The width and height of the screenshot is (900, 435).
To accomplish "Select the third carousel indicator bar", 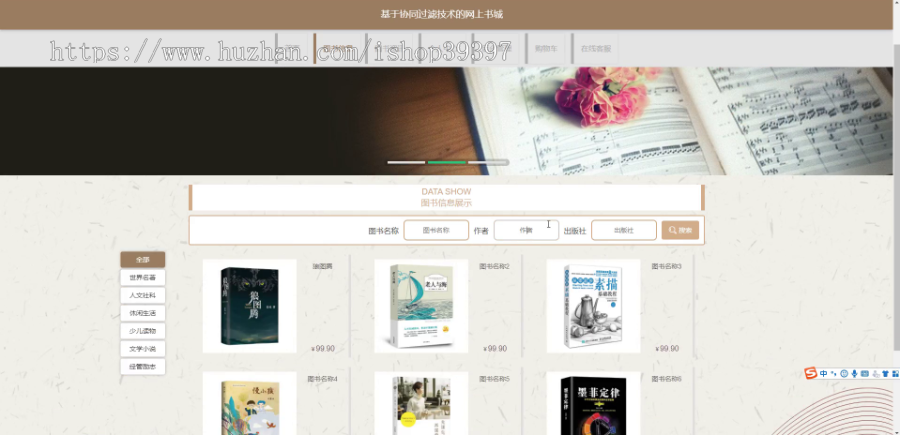I will pyautogui.click(x=488, y=162).
